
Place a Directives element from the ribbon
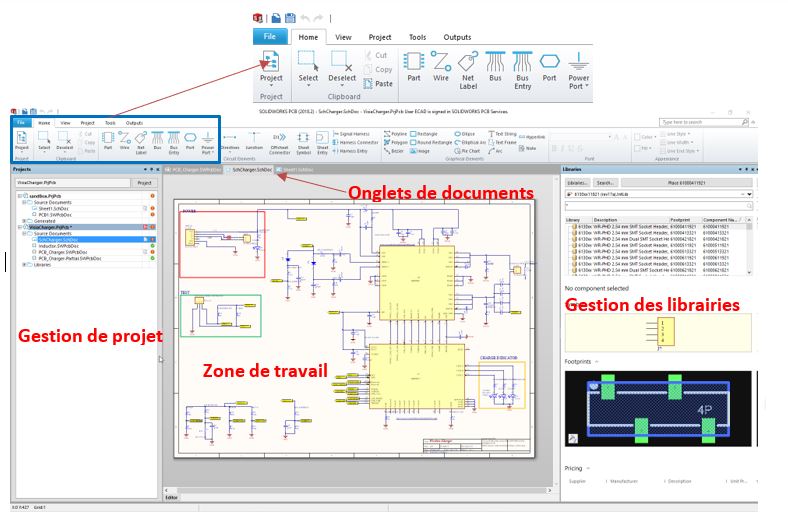[230, 142]
